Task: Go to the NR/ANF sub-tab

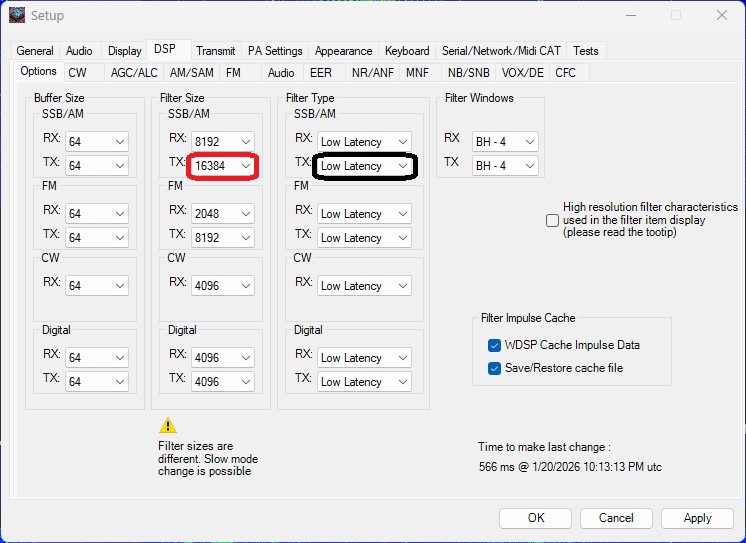Action: click(371, 72)
